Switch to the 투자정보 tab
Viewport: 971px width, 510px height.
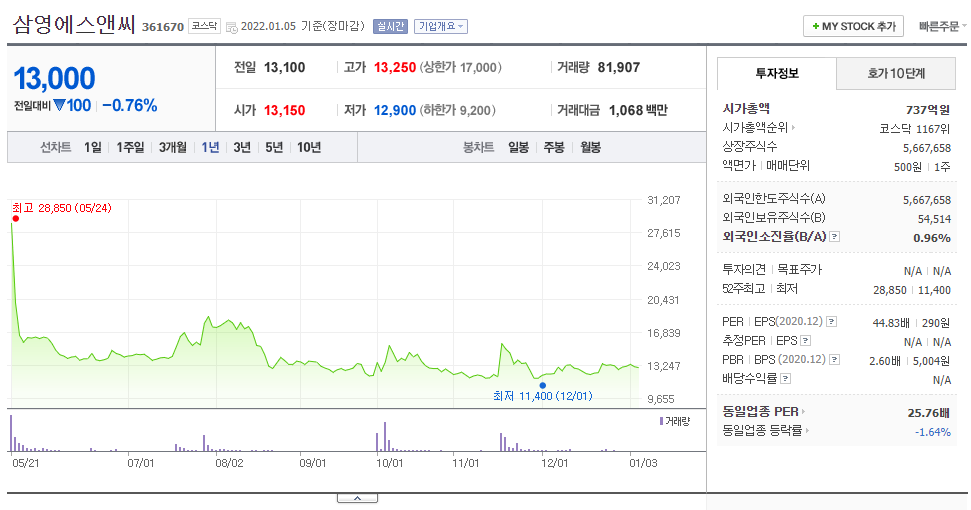pos(777,74)
